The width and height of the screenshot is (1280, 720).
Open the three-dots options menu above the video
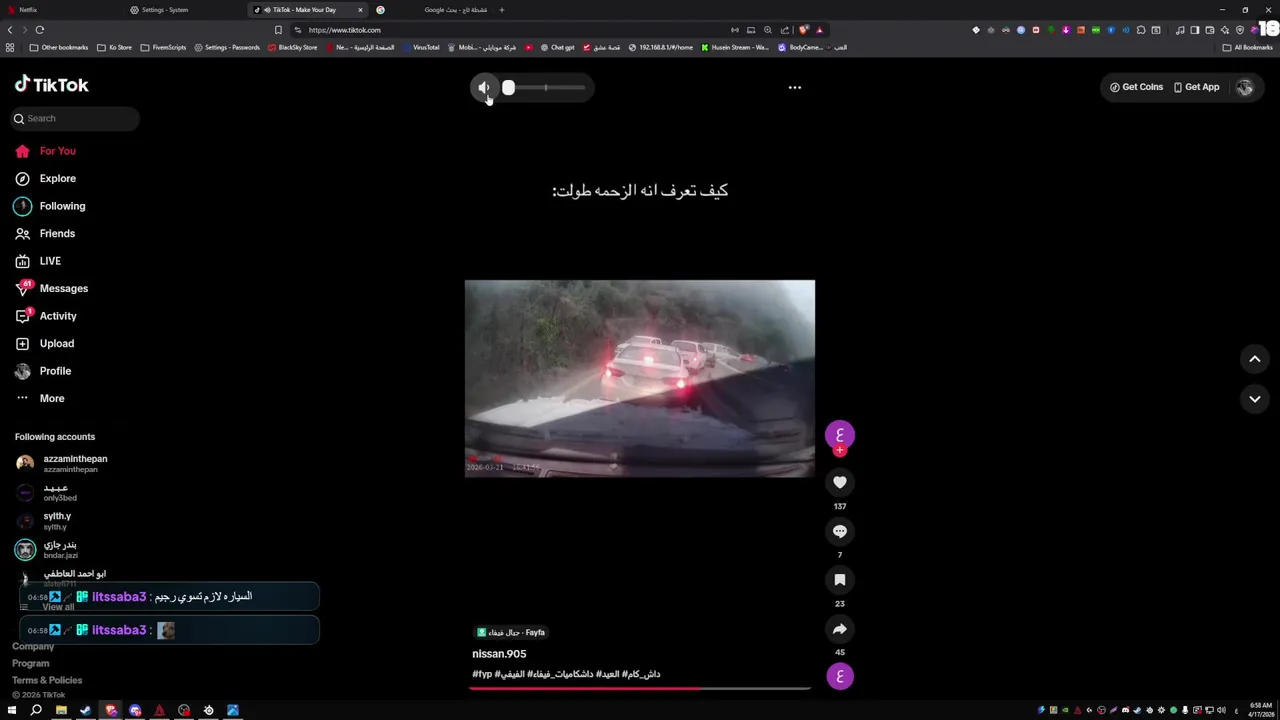tap(795, 87)
